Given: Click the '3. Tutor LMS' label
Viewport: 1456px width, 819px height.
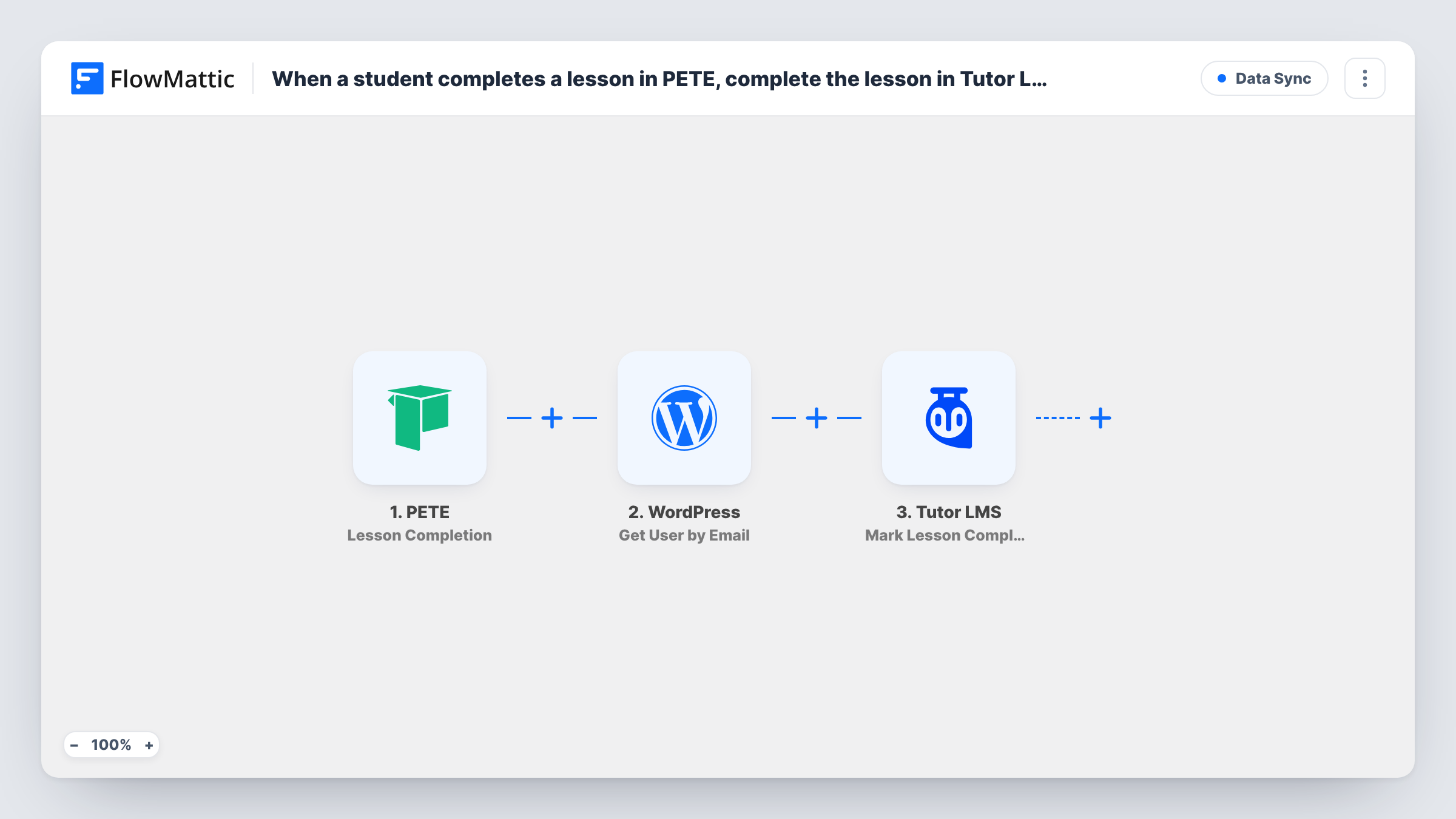Looking at the screenshot, I should [948, 512].
